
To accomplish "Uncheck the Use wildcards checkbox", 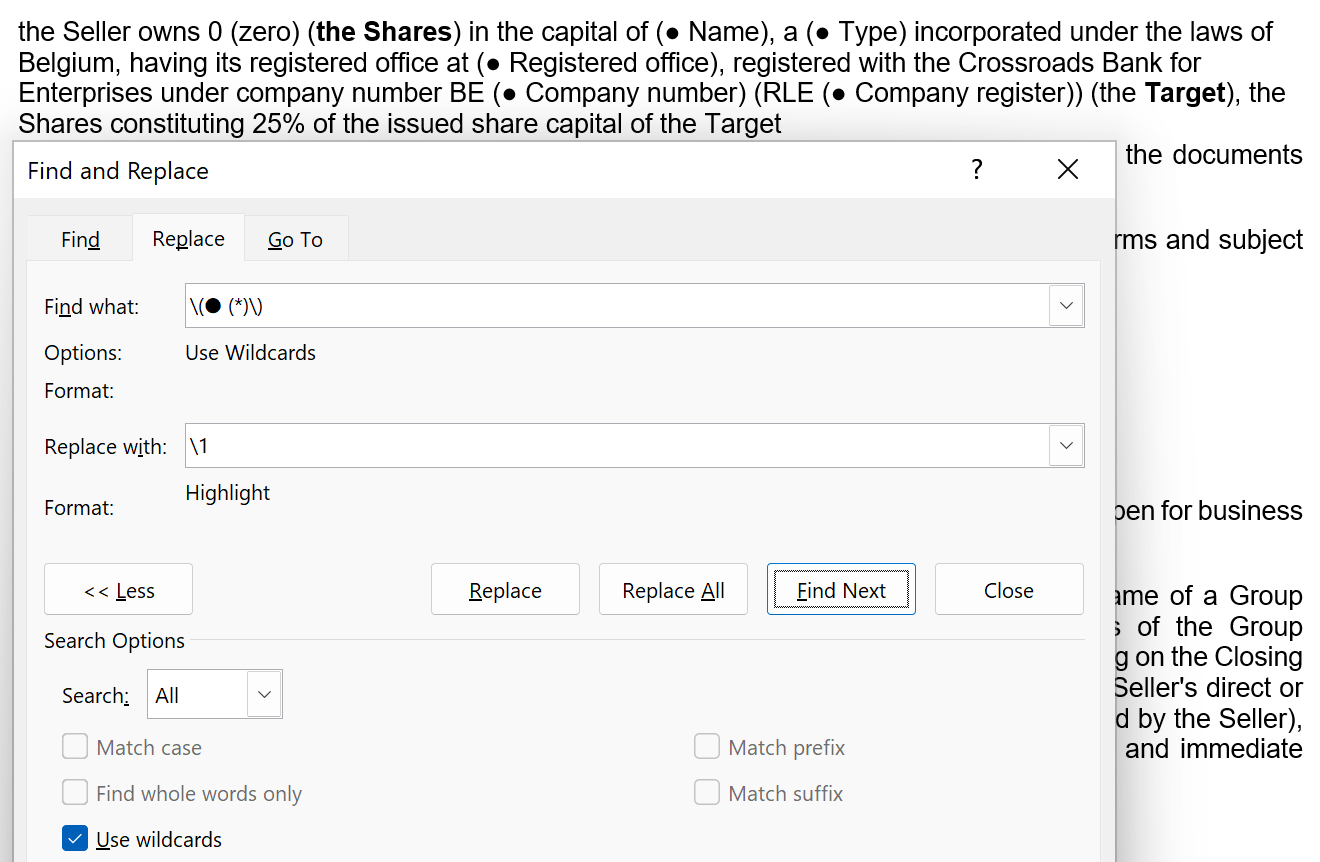I will (75, 839).
